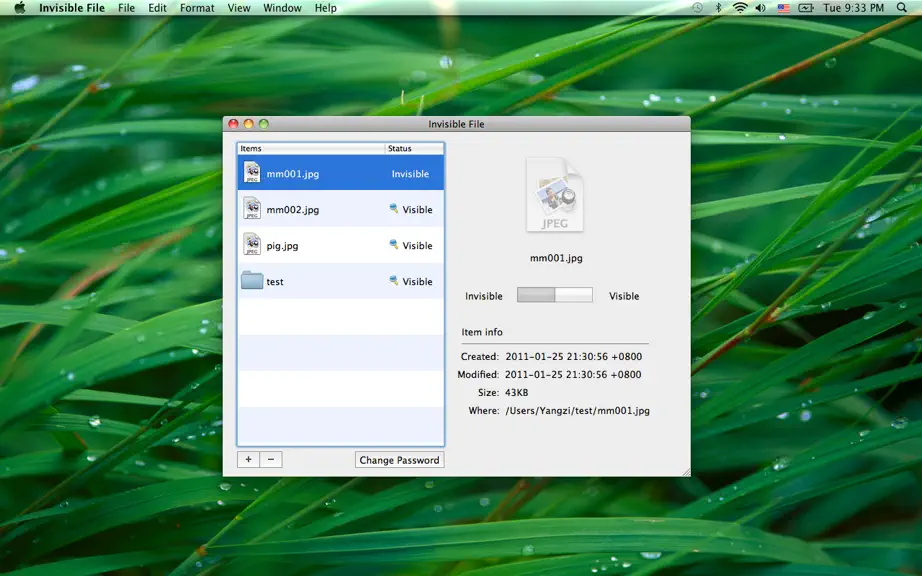The height and width of the screenshot is (576, 922).
Task: Click the Visible label next to switch
Action: click(624, 296)
